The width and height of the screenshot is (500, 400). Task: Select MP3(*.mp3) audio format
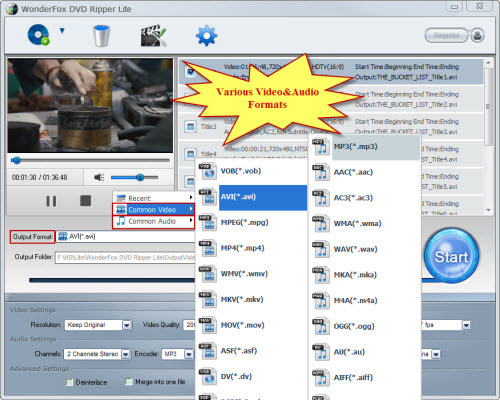click(365, 147)
